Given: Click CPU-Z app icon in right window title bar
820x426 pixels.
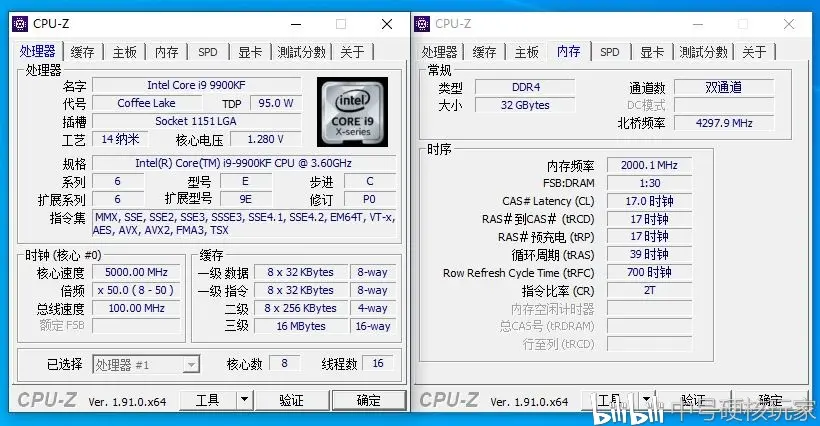Looking at the screenshot, I should 422,24.
